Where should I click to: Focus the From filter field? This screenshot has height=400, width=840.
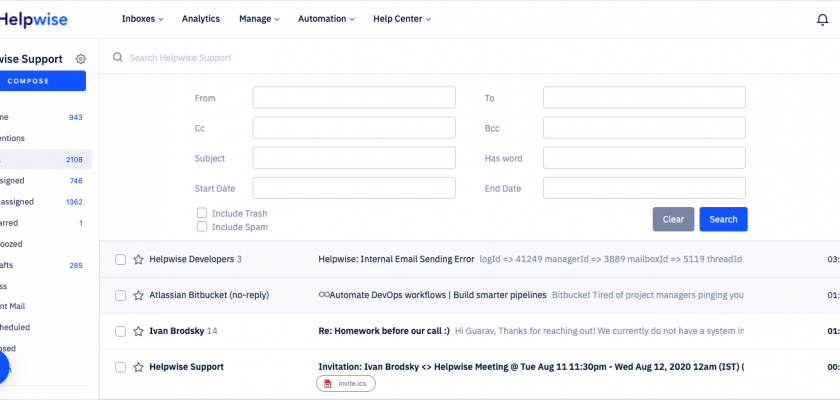click(354, 97)
